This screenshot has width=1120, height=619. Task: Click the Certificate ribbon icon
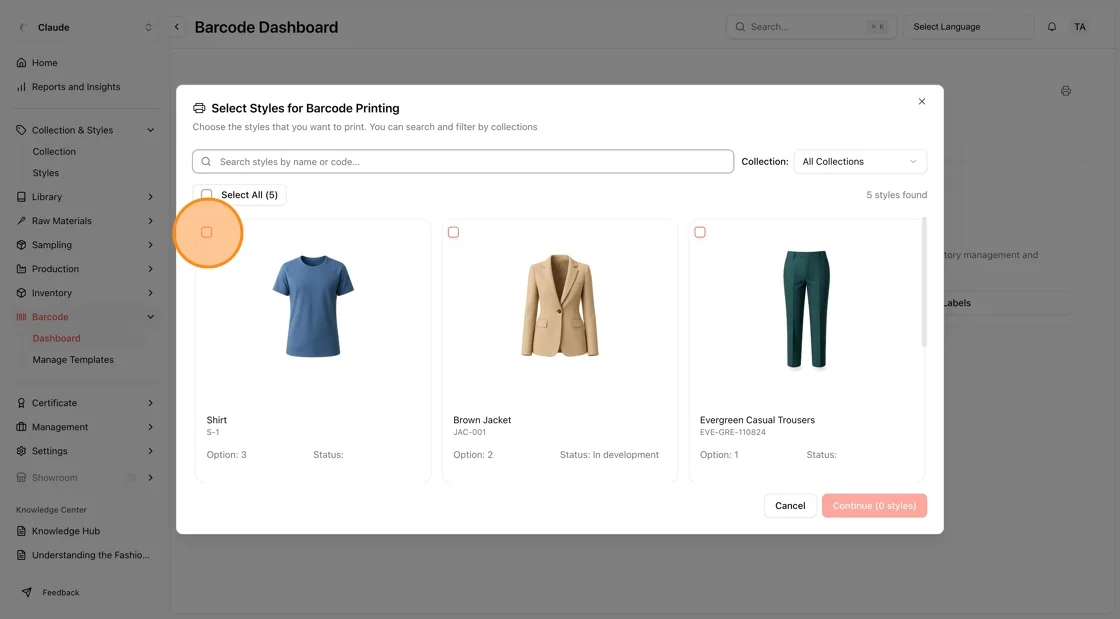click(21, 403)
